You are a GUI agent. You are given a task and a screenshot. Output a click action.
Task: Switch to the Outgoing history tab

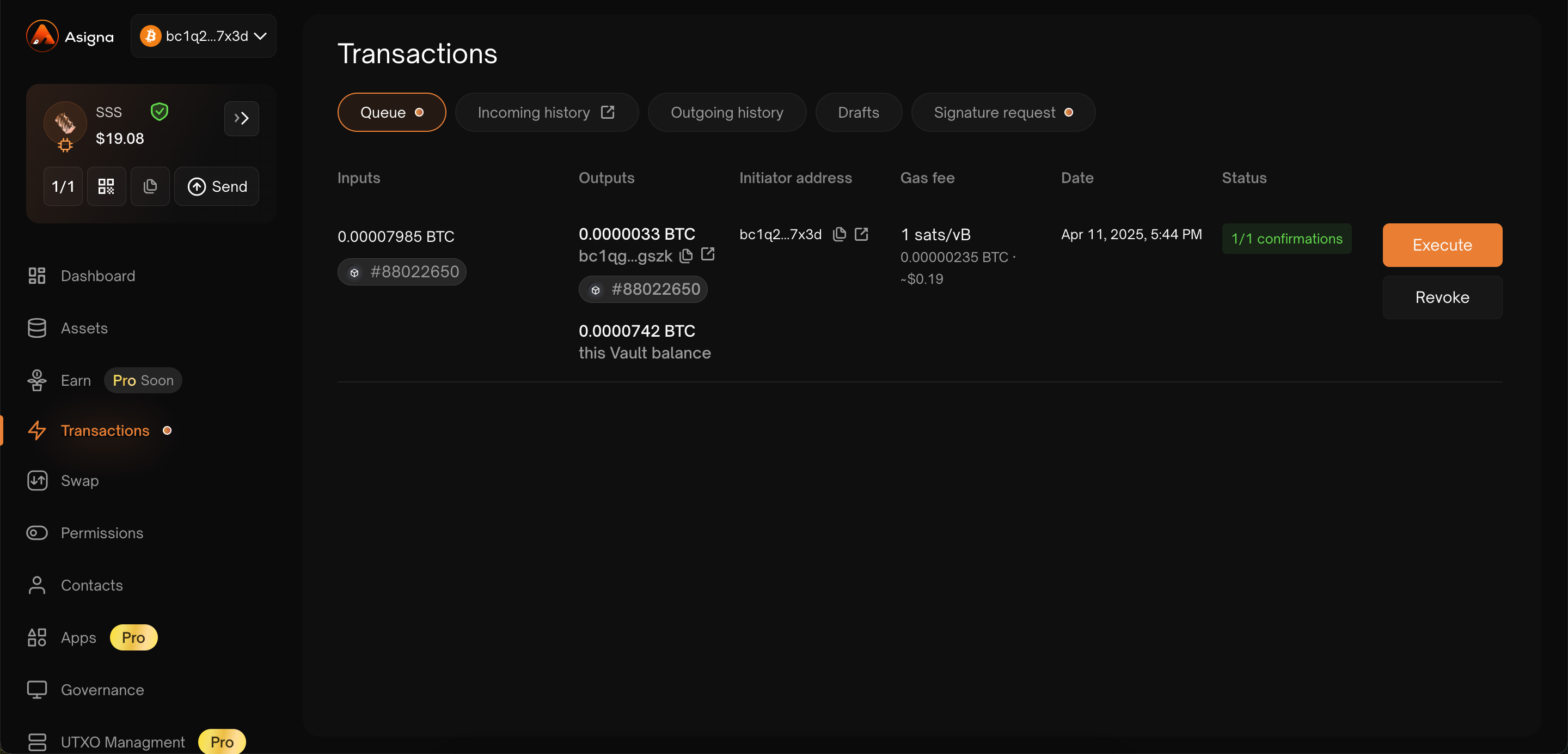click(726, 113)
